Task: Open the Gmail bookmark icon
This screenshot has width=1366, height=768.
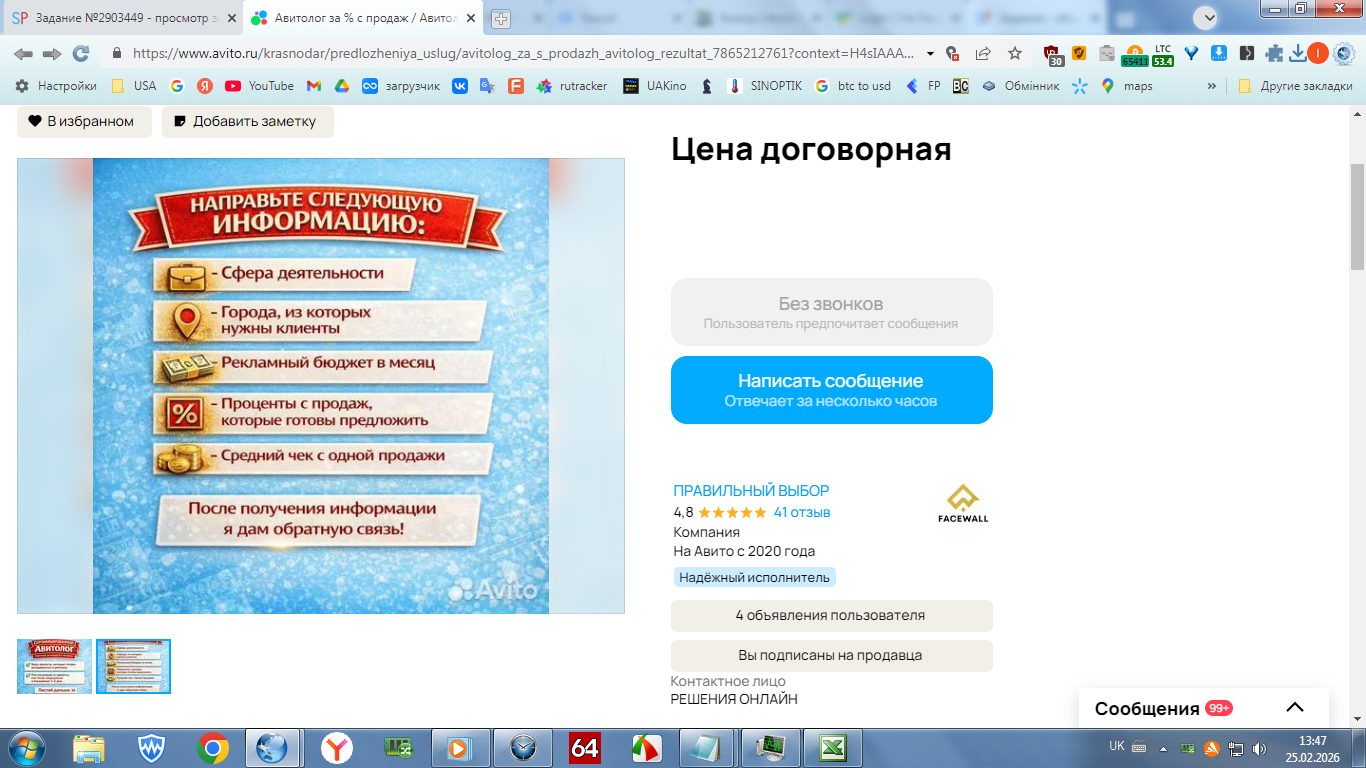Action: click(313, 86)
